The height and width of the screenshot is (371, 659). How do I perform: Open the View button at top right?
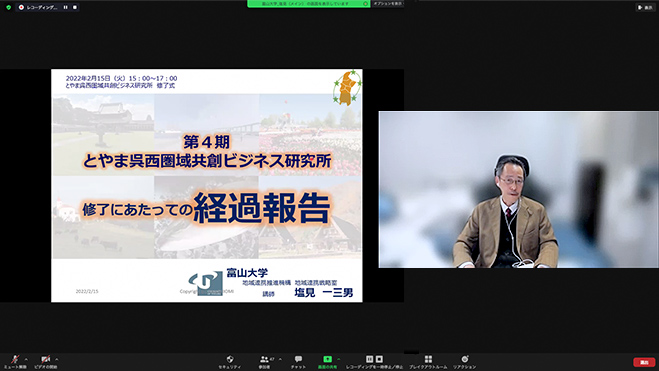[x=645, y=7]
